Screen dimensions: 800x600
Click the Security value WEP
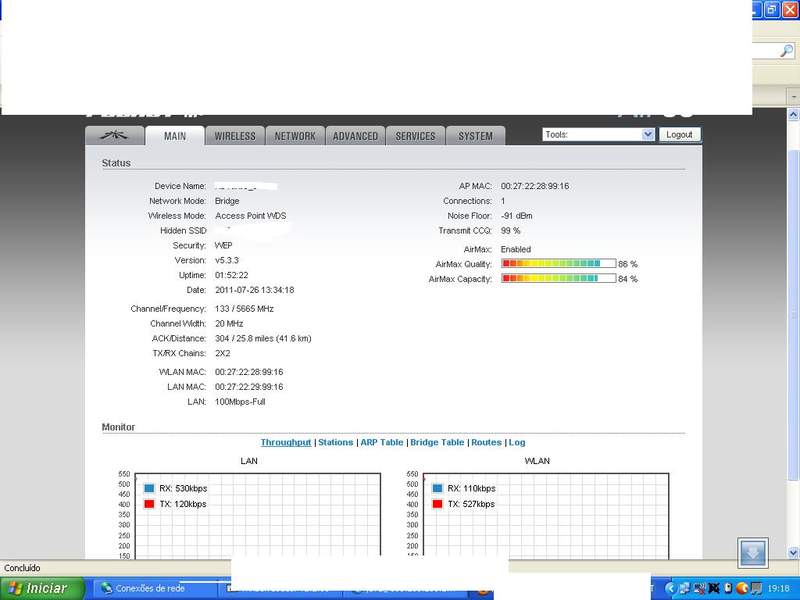223,245
